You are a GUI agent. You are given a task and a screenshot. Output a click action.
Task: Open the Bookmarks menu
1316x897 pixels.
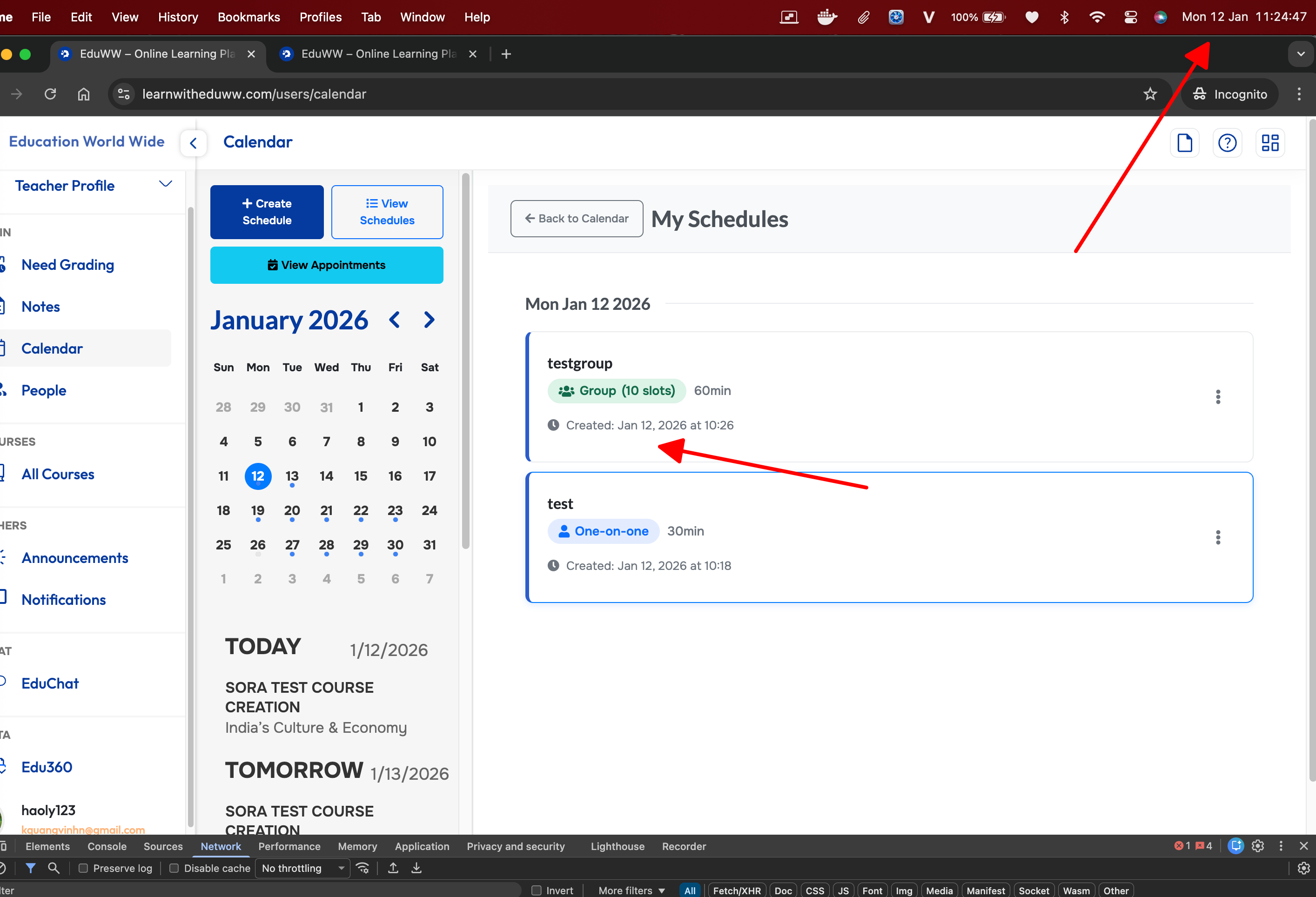click(248, 17)
